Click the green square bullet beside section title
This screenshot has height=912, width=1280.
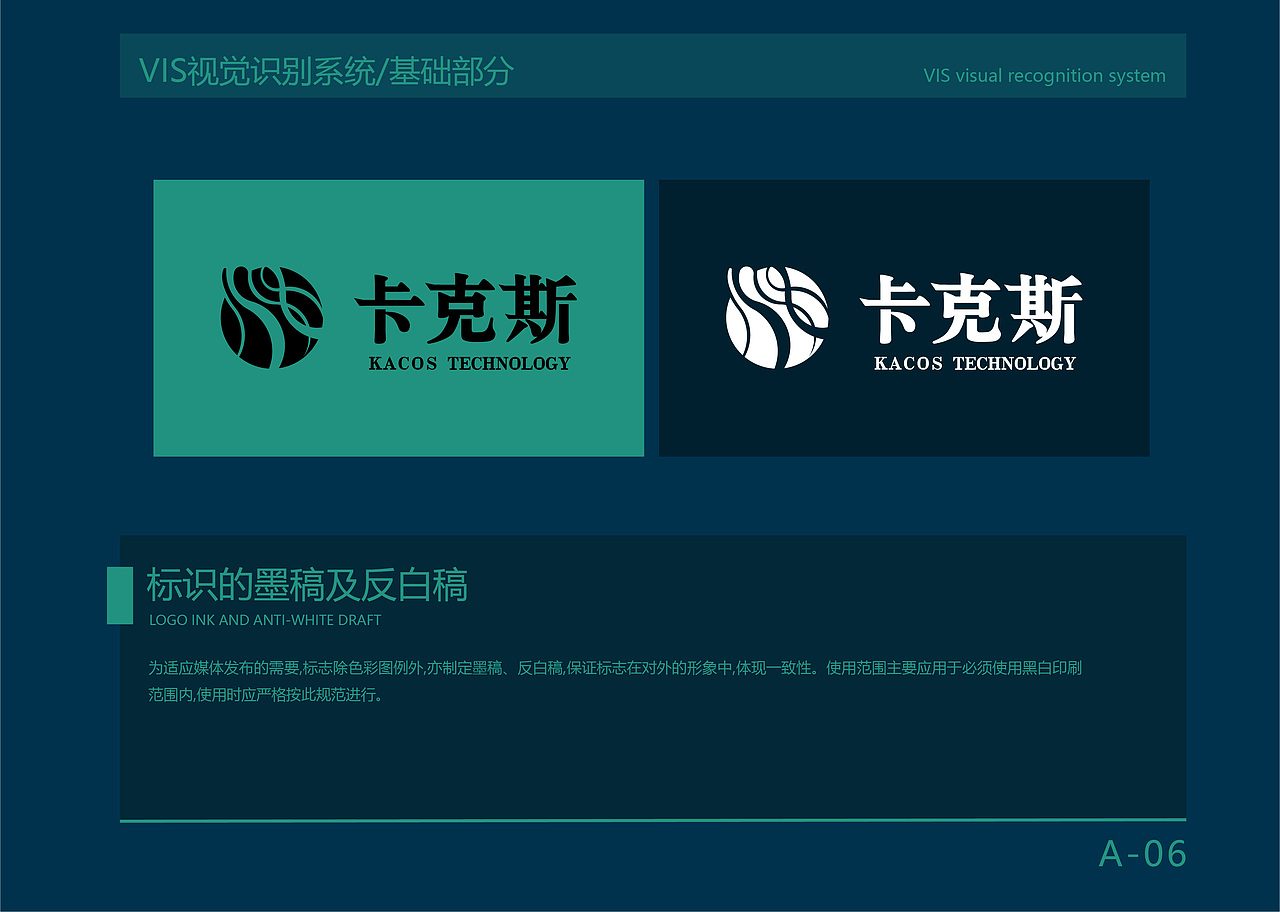tap(120, 593)
